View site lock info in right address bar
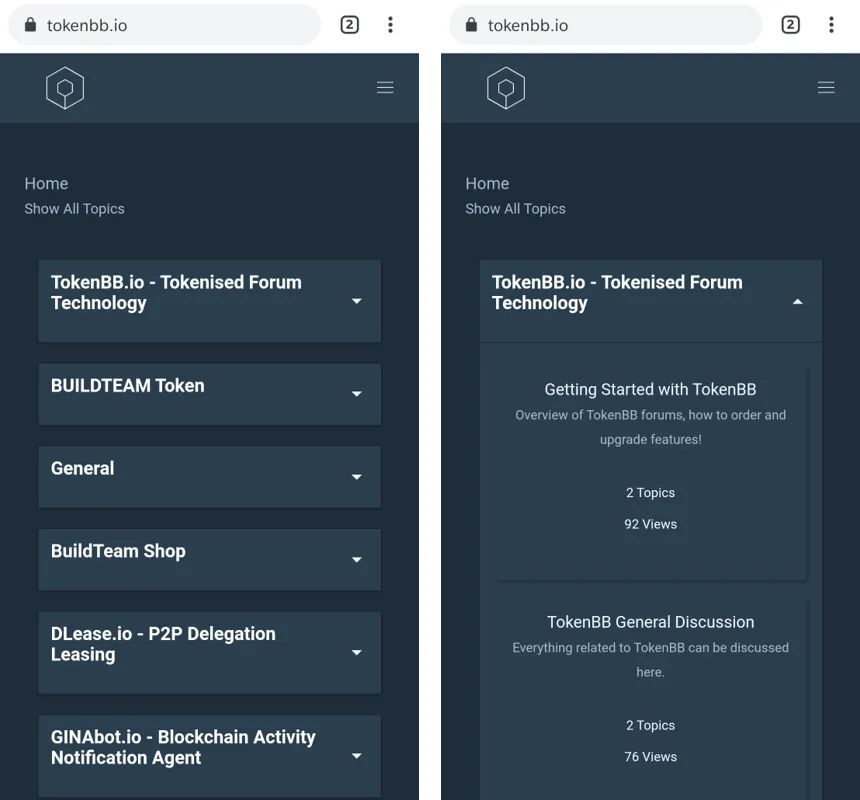 (x=472, y=25)
